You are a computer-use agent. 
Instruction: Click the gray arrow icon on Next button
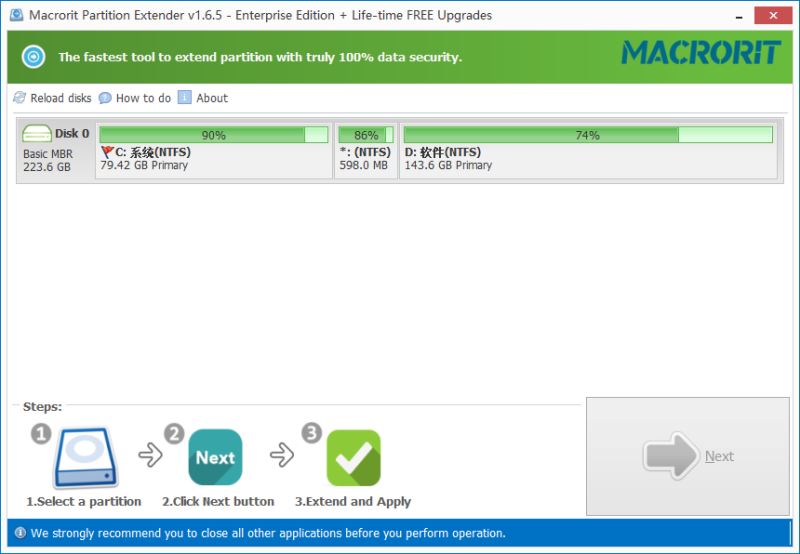(x=671, y=456)
